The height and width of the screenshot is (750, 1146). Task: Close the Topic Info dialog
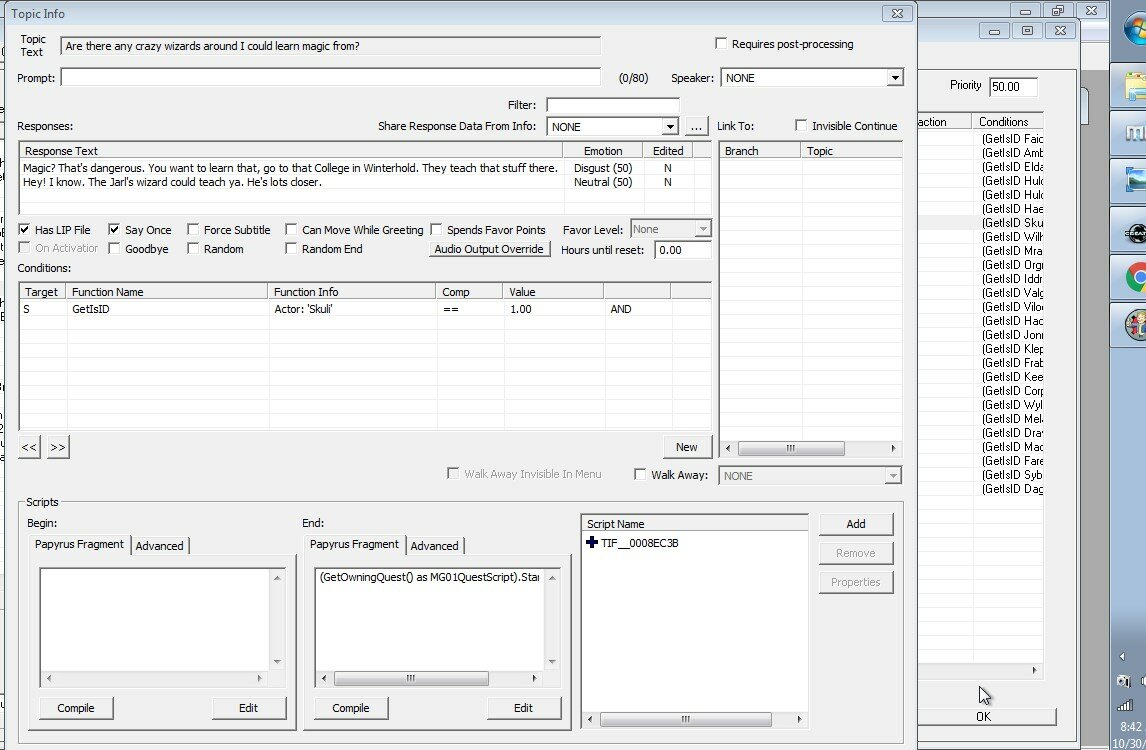click(x=897, y=13)
